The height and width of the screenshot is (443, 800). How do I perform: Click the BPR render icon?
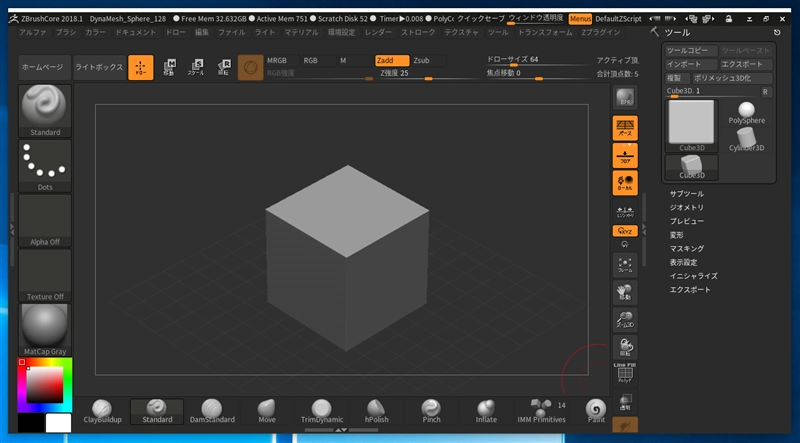625,99
